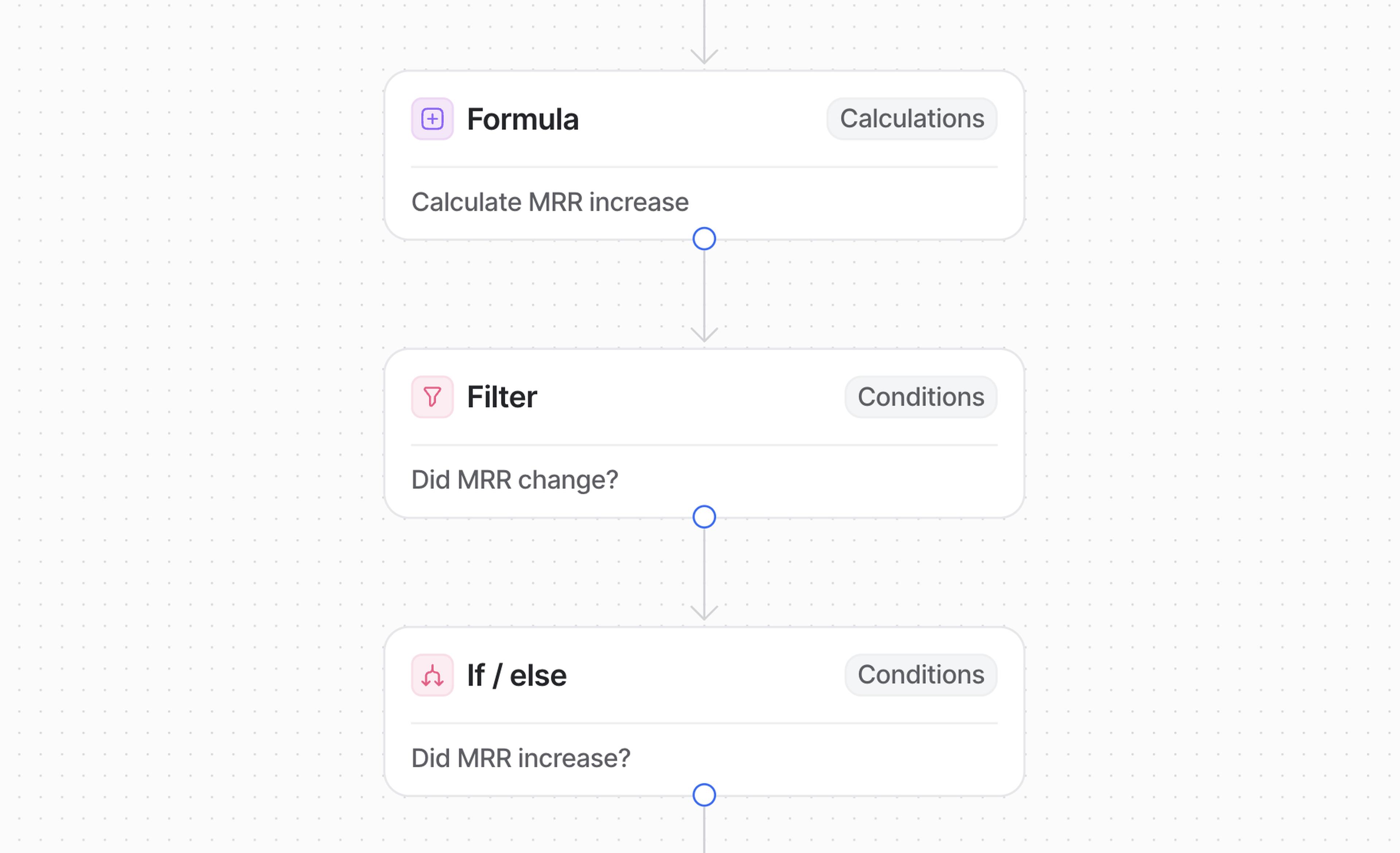
Task: Click the 'Did MRR change?' description
Action: coord(514,480)
